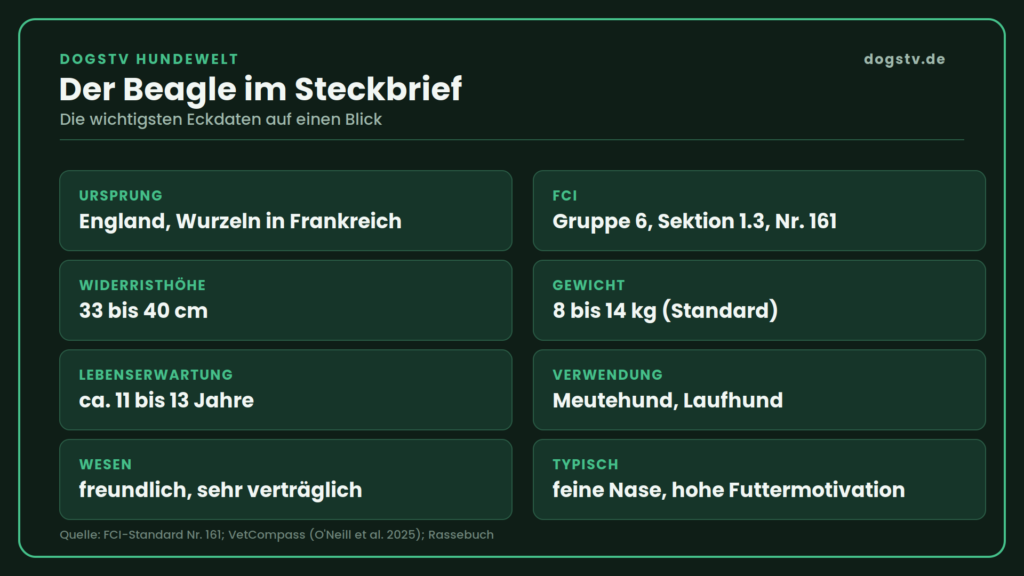This screenshot has width=1024, height=576.
Task: Click the subtitle about wichtigsten Eckdaten
Action: click(221, 120)
